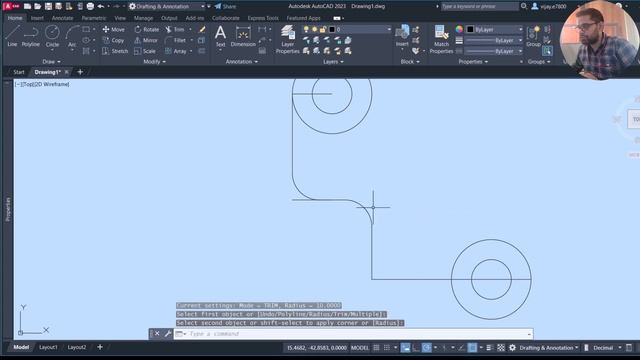
Task: Switch to Layout1 tab
Action: coord(48,347)
